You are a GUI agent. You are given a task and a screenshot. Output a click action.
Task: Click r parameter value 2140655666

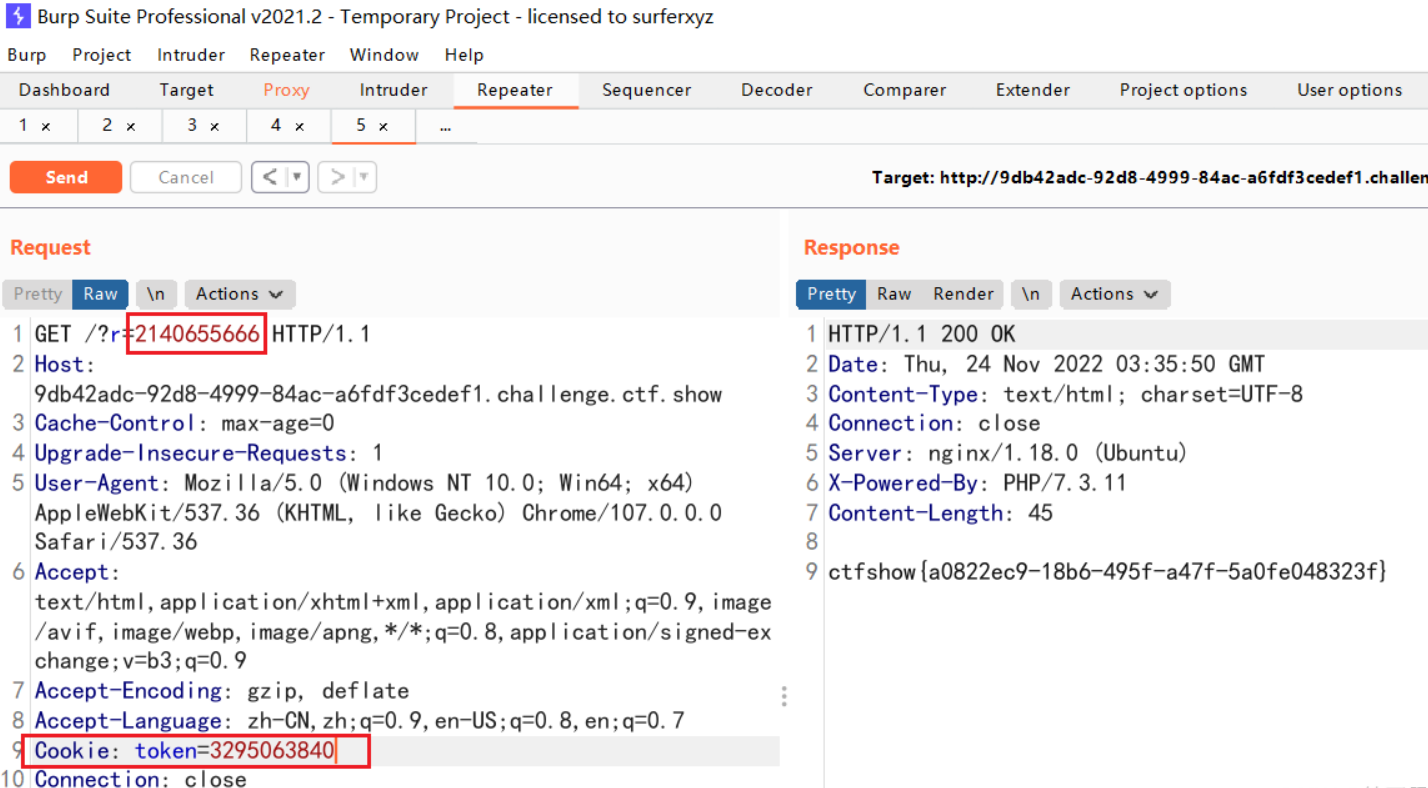tap(197, 334)
